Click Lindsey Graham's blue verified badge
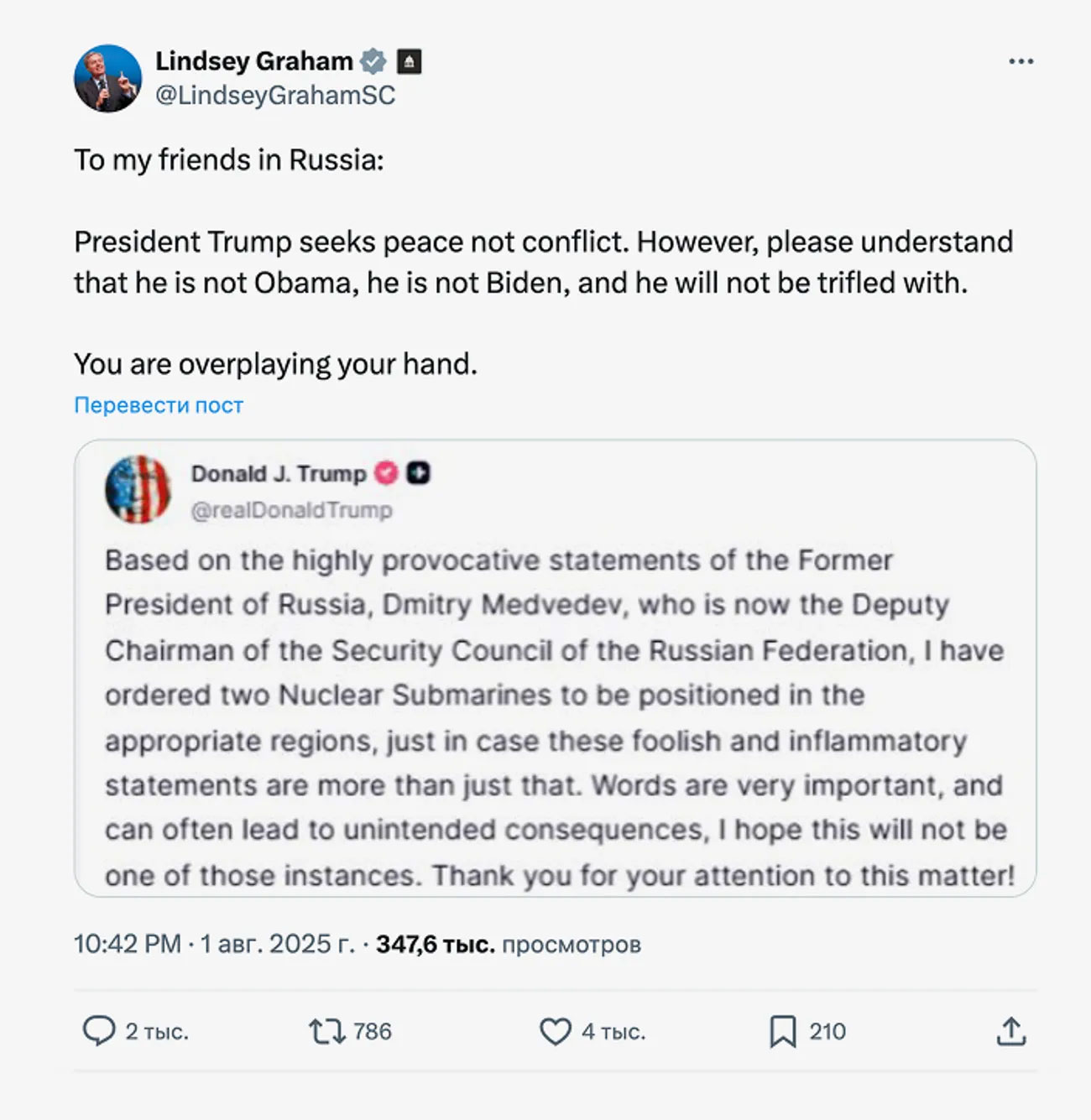The width and height of the screenshot is (1091, 1120). 373,61
